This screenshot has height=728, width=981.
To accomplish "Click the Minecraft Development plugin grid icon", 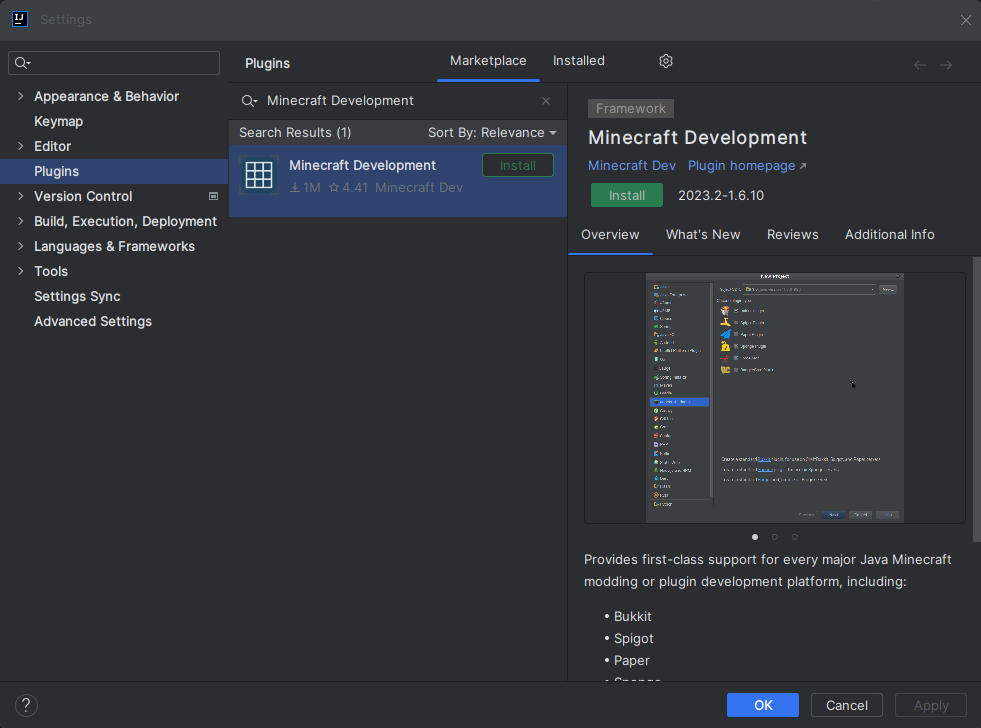I will click(259, 175).
